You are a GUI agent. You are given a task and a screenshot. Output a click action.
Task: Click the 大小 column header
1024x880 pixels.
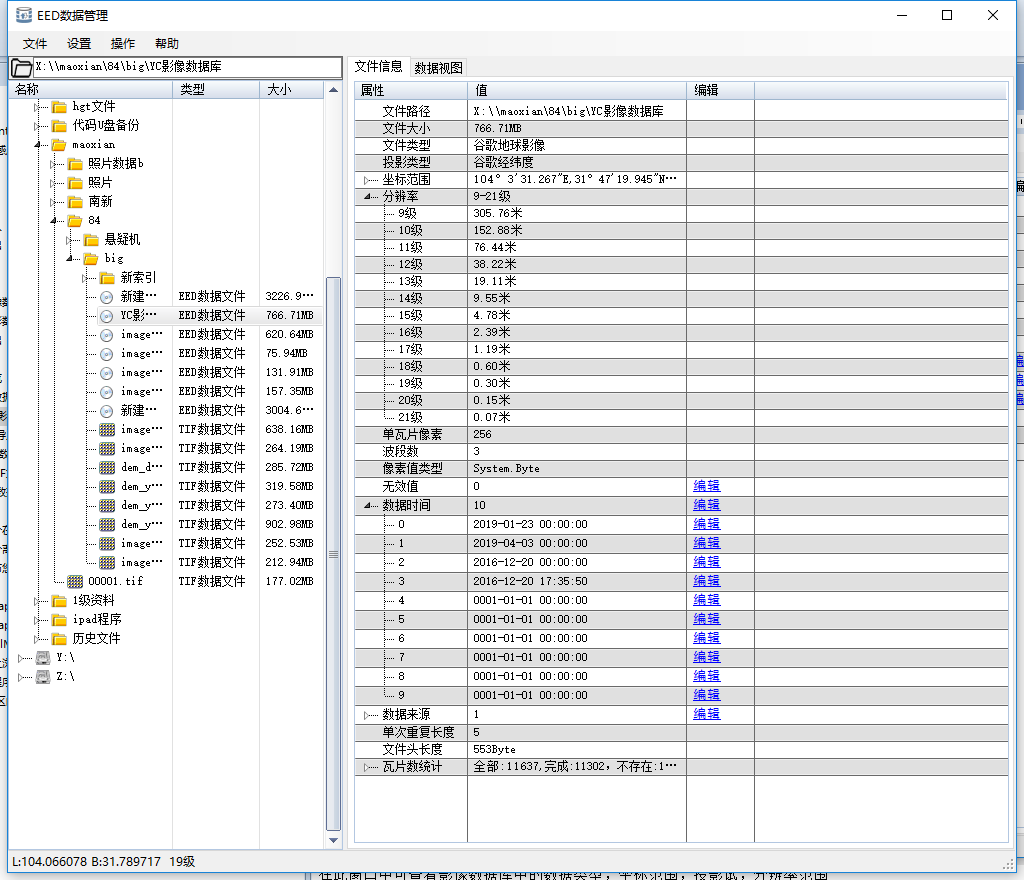(278, 90)
